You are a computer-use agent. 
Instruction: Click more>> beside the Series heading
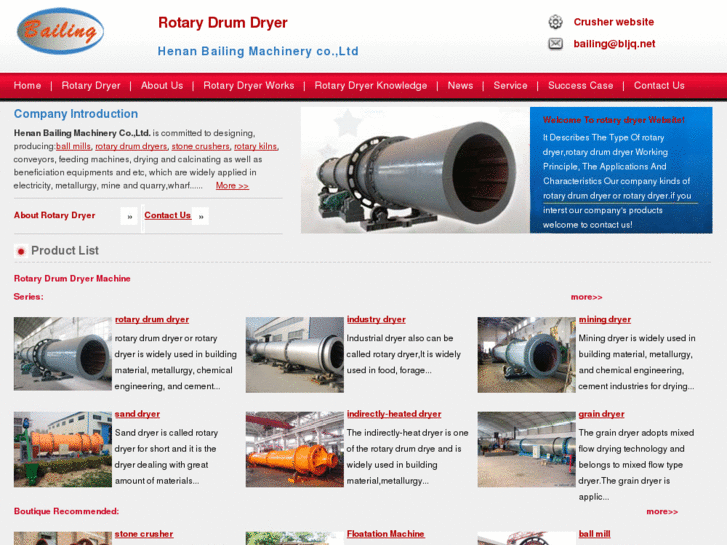[x=587, y=297]
